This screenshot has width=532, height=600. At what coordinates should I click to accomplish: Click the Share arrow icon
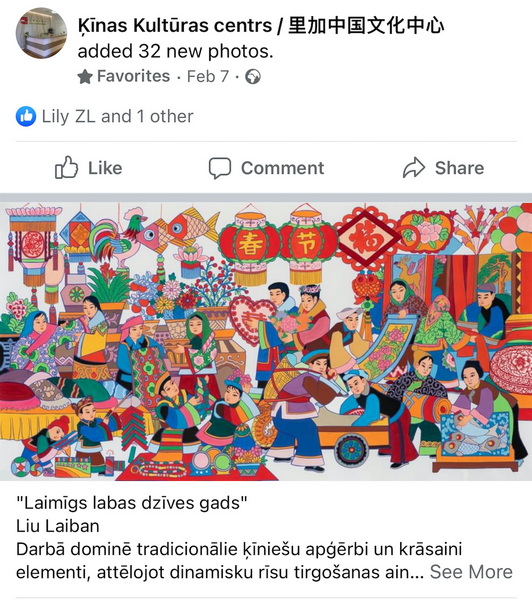click(414, 168)
